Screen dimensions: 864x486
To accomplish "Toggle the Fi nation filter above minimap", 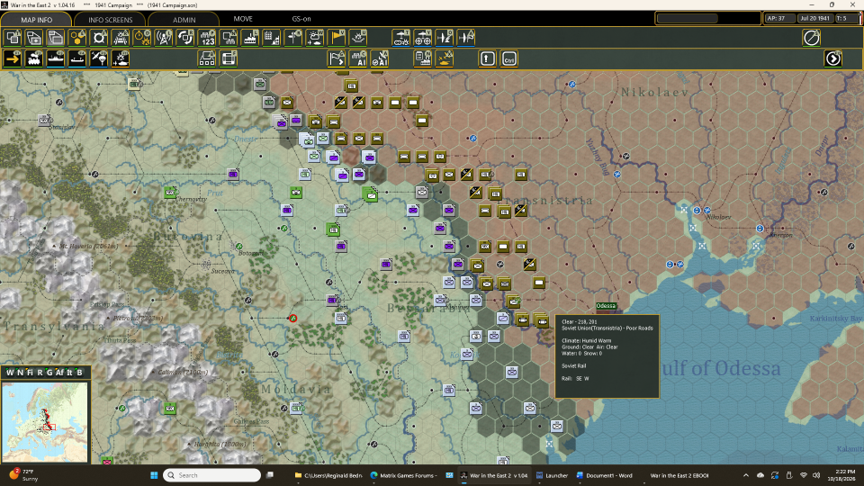I will pos(30,372).
